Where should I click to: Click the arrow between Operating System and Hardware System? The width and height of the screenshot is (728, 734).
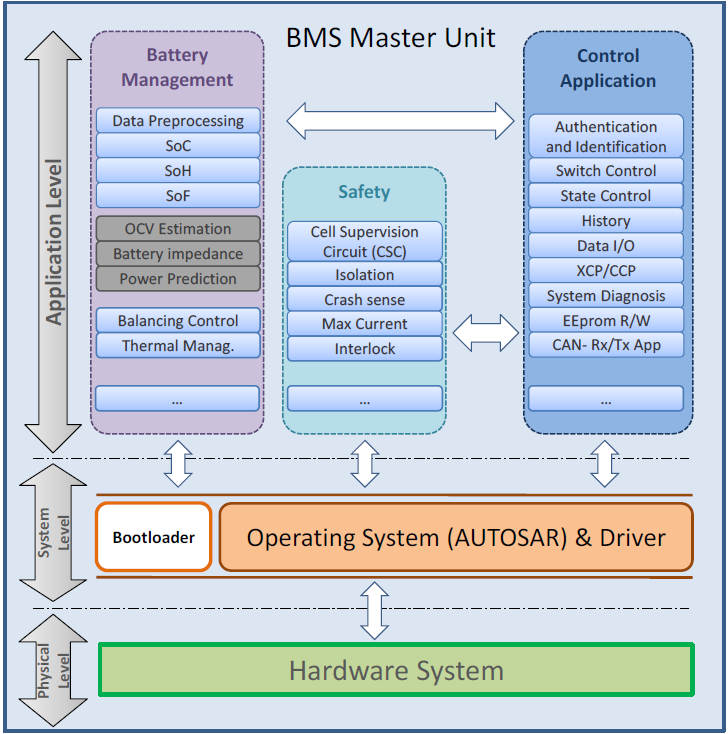(x=374, y=610)
